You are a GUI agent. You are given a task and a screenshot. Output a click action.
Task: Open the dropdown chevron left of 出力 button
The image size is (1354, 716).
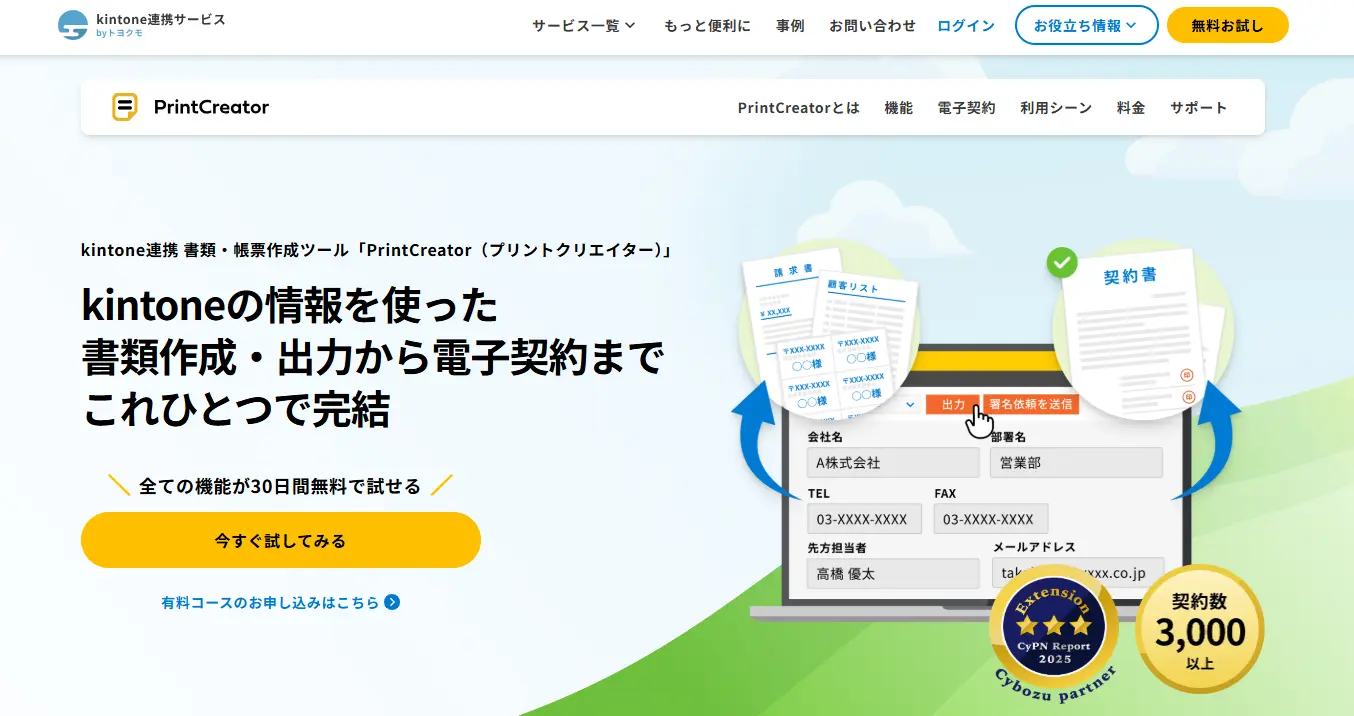point(910,404)
